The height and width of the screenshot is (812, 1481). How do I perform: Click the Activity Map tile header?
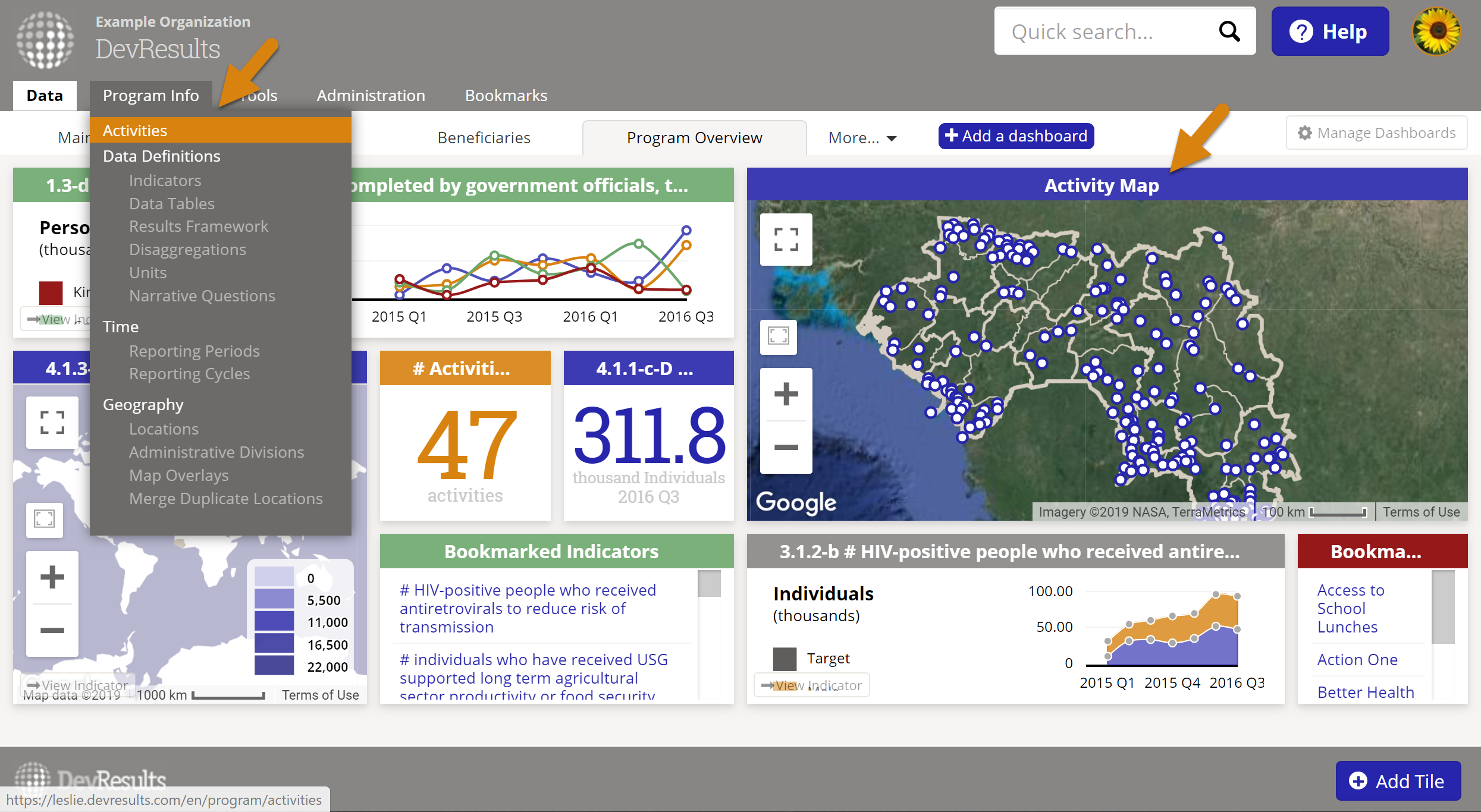pos(1107,185)
